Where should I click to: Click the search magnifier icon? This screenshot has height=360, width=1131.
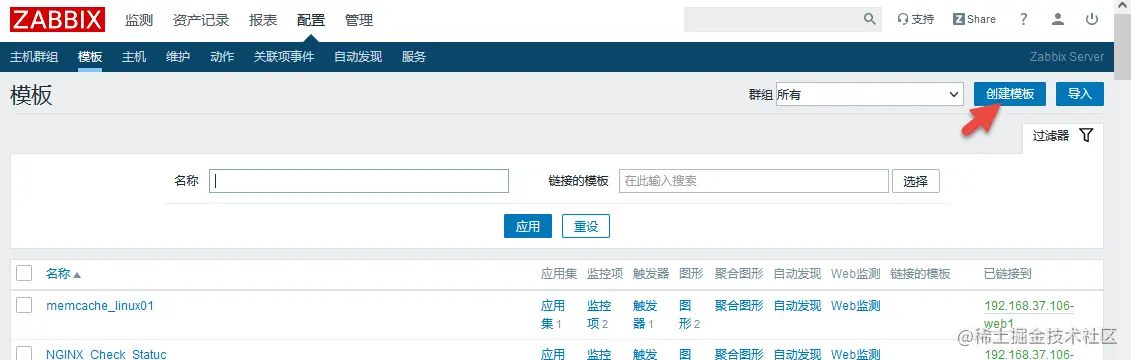pyautogui.click(x=870, y=19)
